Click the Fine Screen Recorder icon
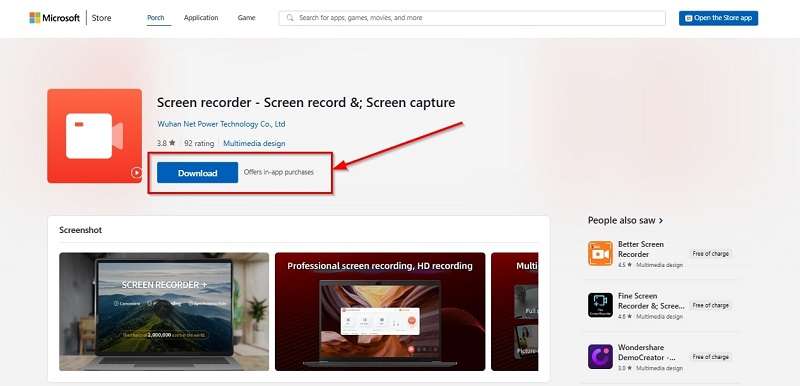This screenshot has width=800, height=386. (x=600, y=305)
